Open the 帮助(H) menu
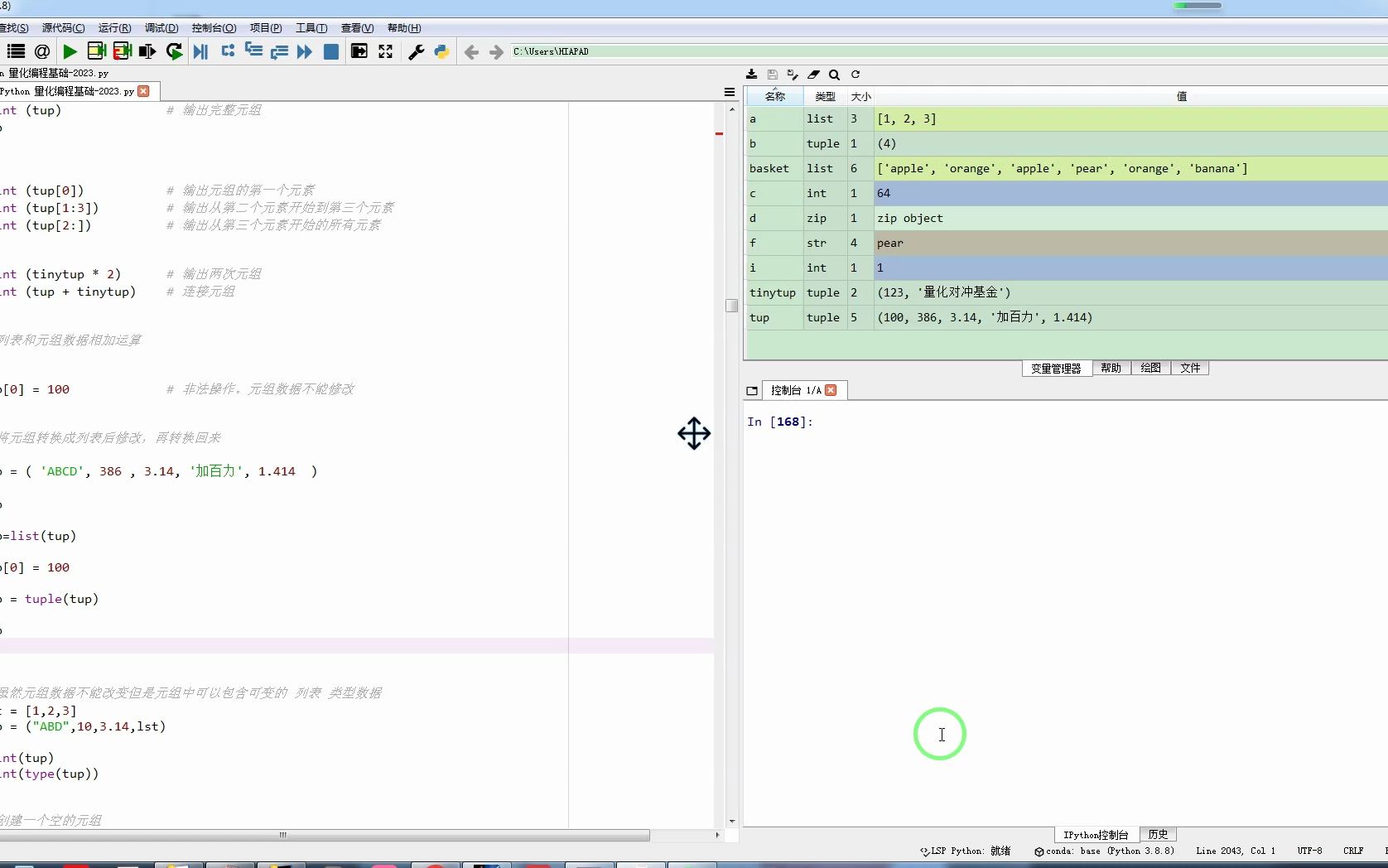This screenshot has width=1388, height=868. (x=404, y=28)
